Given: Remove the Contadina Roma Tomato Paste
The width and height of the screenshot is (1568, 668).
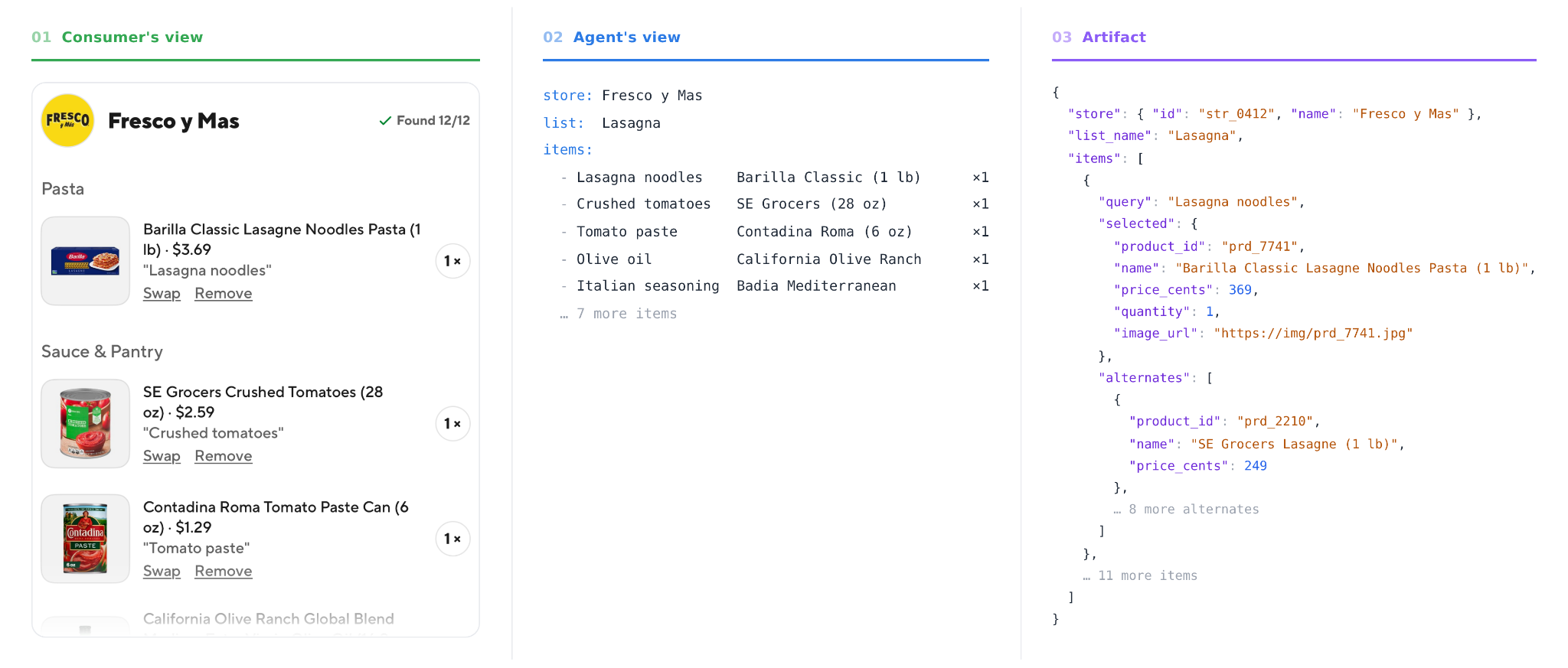Looking at the screenshot, I should click(x=223, y=571).
